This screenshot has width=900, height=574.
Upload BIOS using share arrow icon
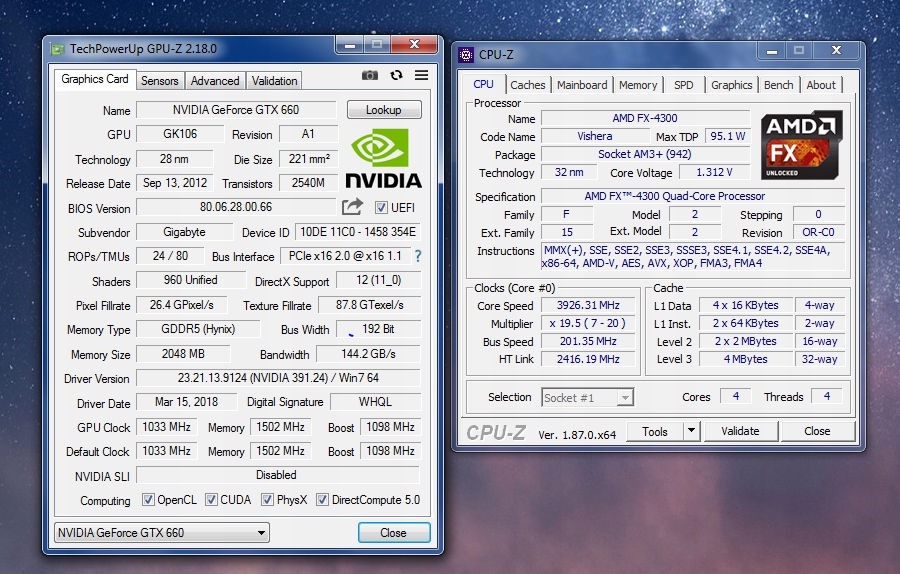(x=352, y=207)
